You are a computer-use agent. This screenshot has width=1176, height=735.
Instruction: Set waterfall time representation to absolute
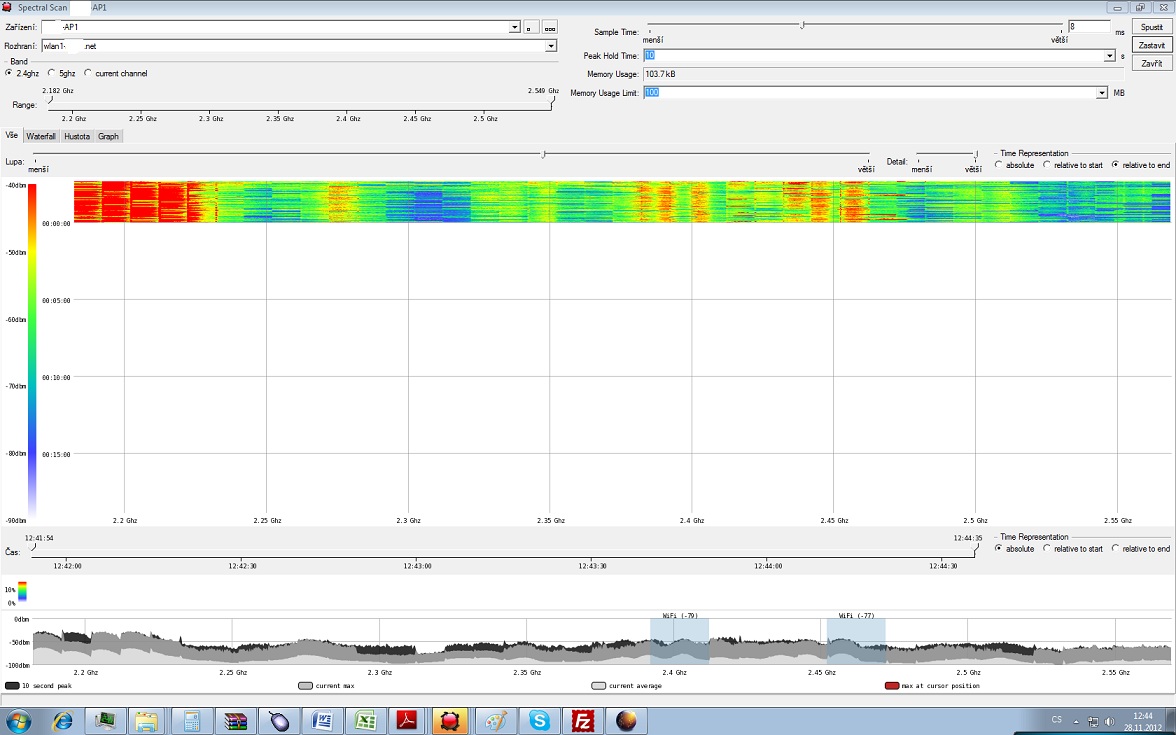point(999,165)
